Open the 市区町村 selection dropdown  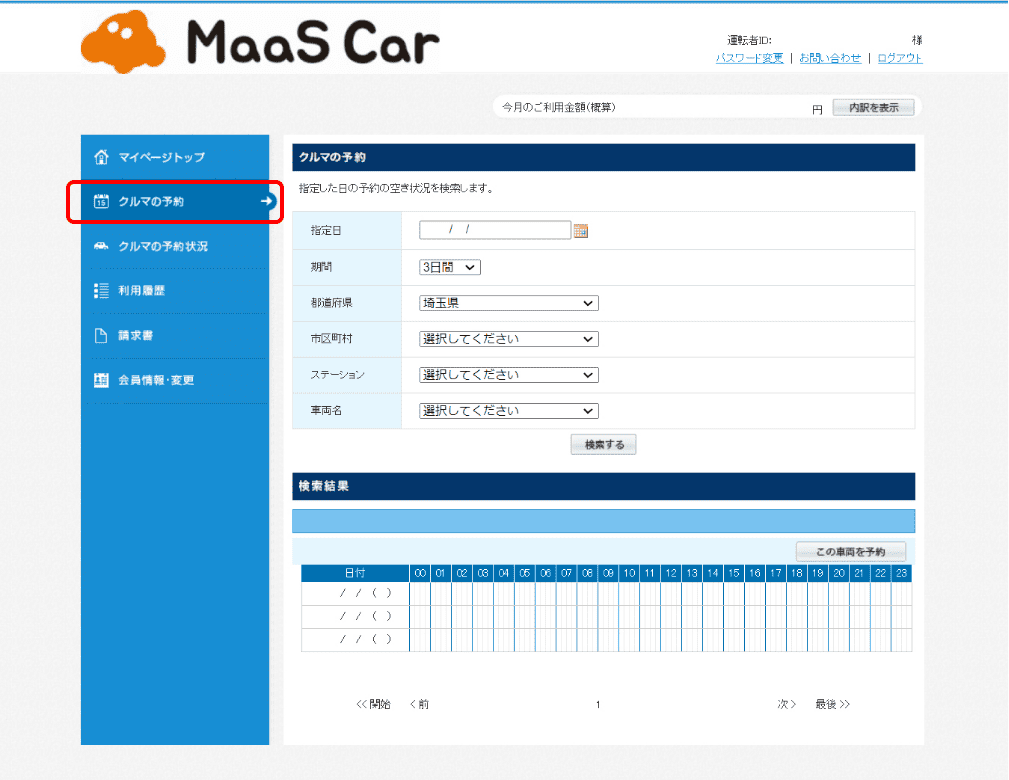[508, 339]
